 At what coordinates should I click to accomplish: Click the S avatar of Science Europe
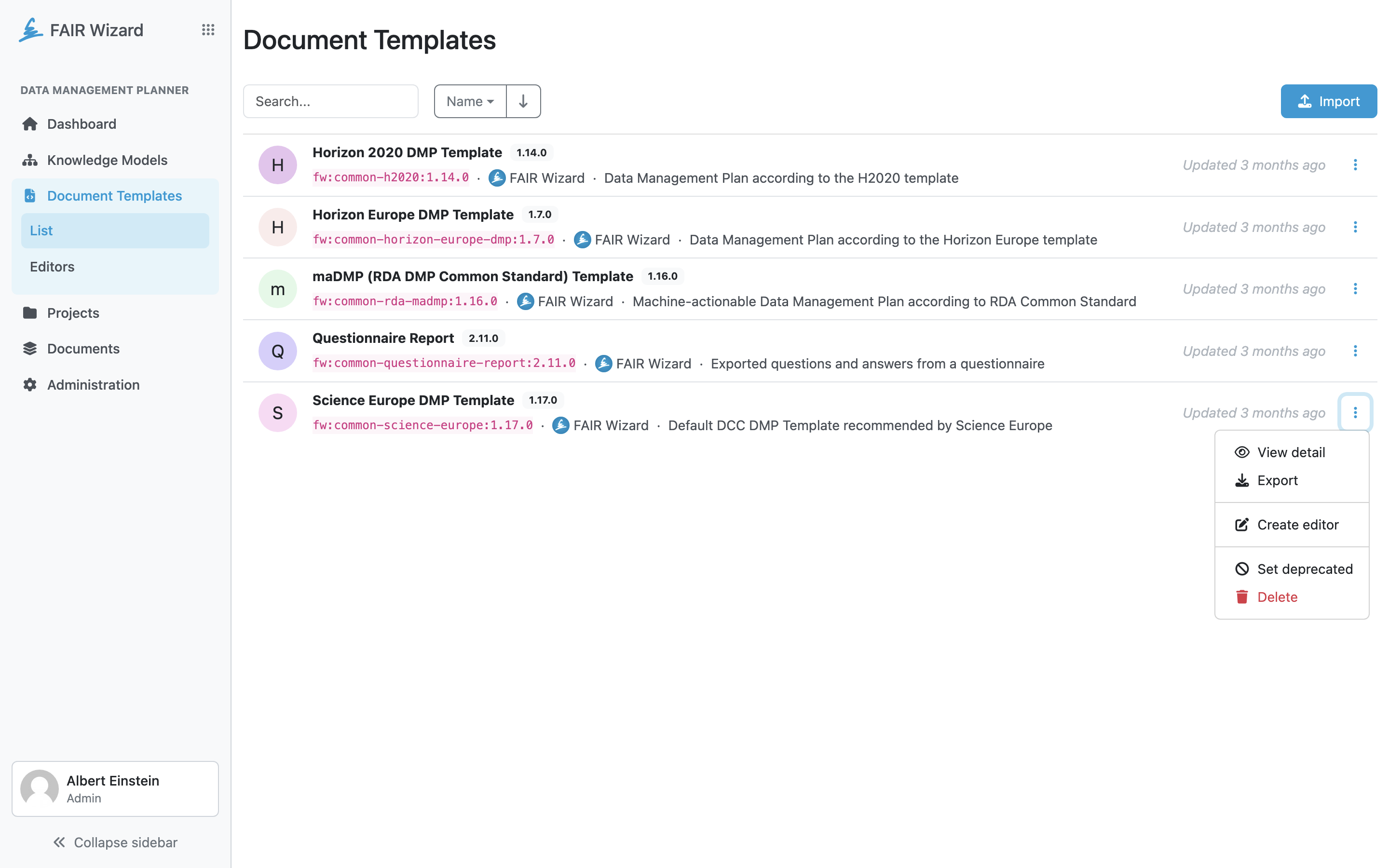pyautogui.click(x=277, y=413)
